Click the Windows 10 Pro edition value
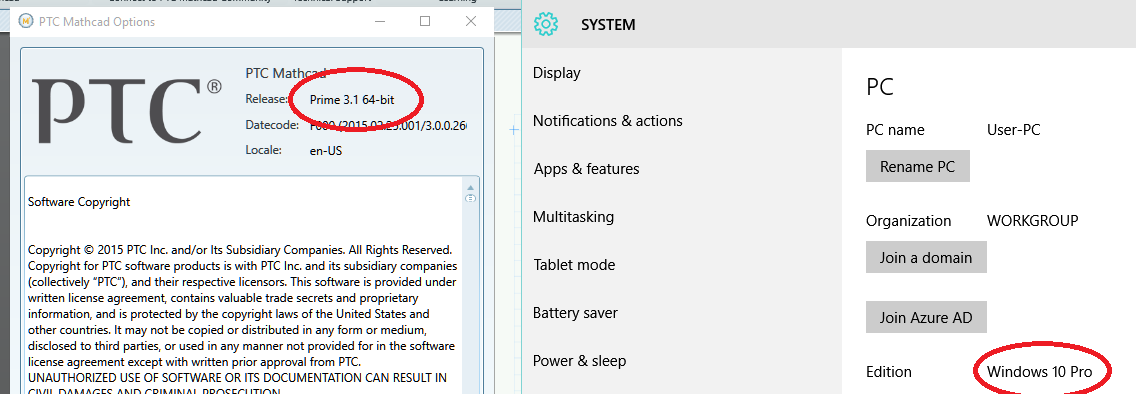Viewport: 1136px width, 394px height. click(x=1039, y=372)
